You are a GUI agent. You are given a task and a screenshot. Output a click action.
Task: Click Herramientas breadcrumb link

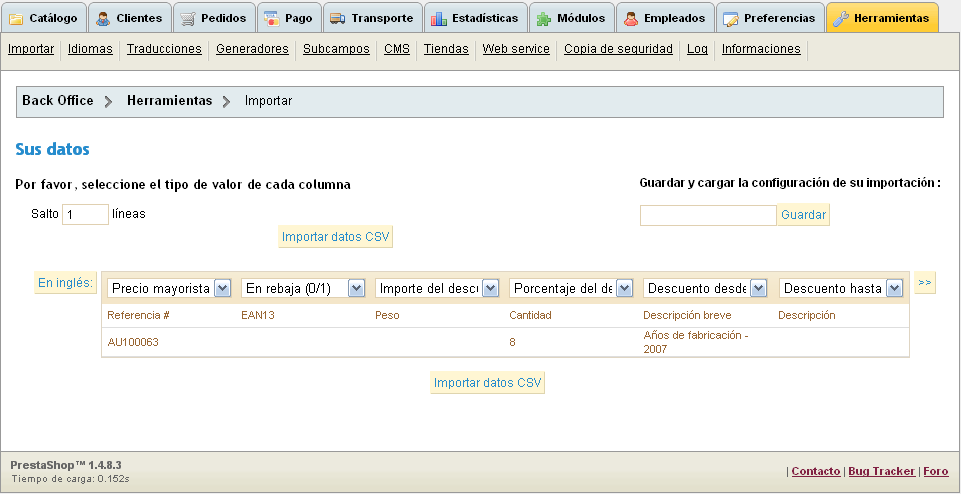[x=170, y=101]
